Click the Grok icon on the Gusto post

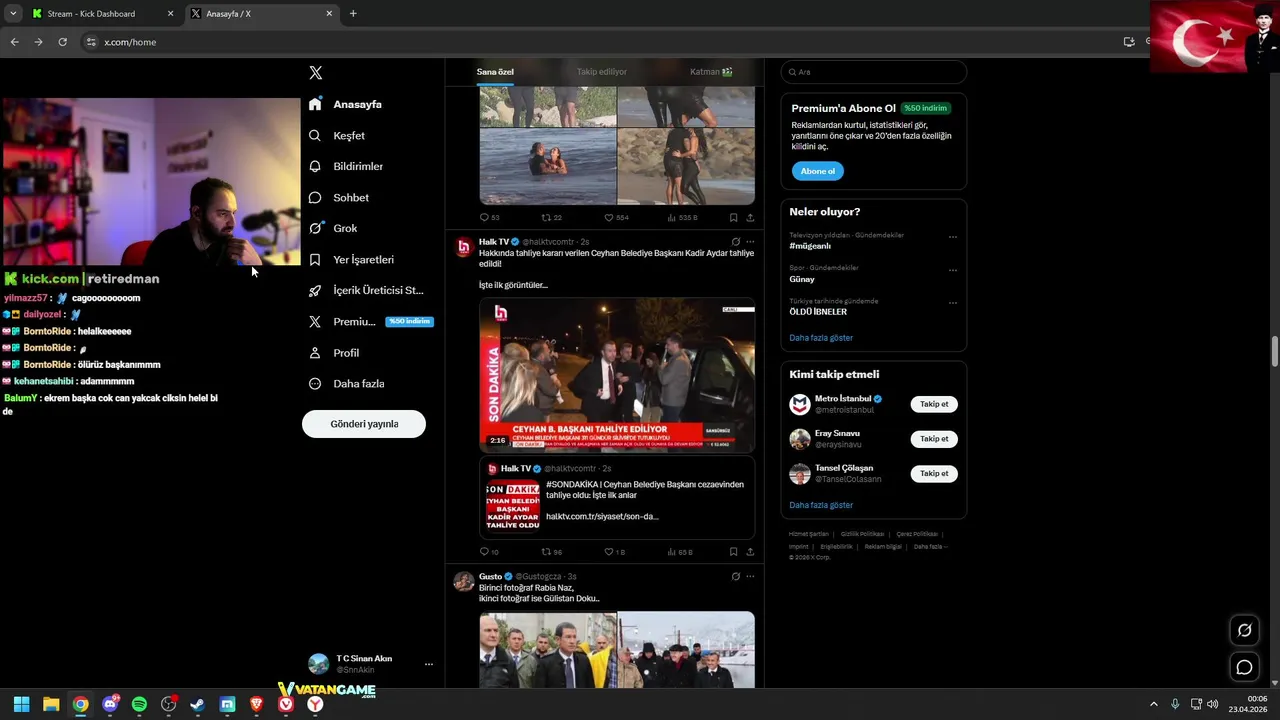point(735,577)
